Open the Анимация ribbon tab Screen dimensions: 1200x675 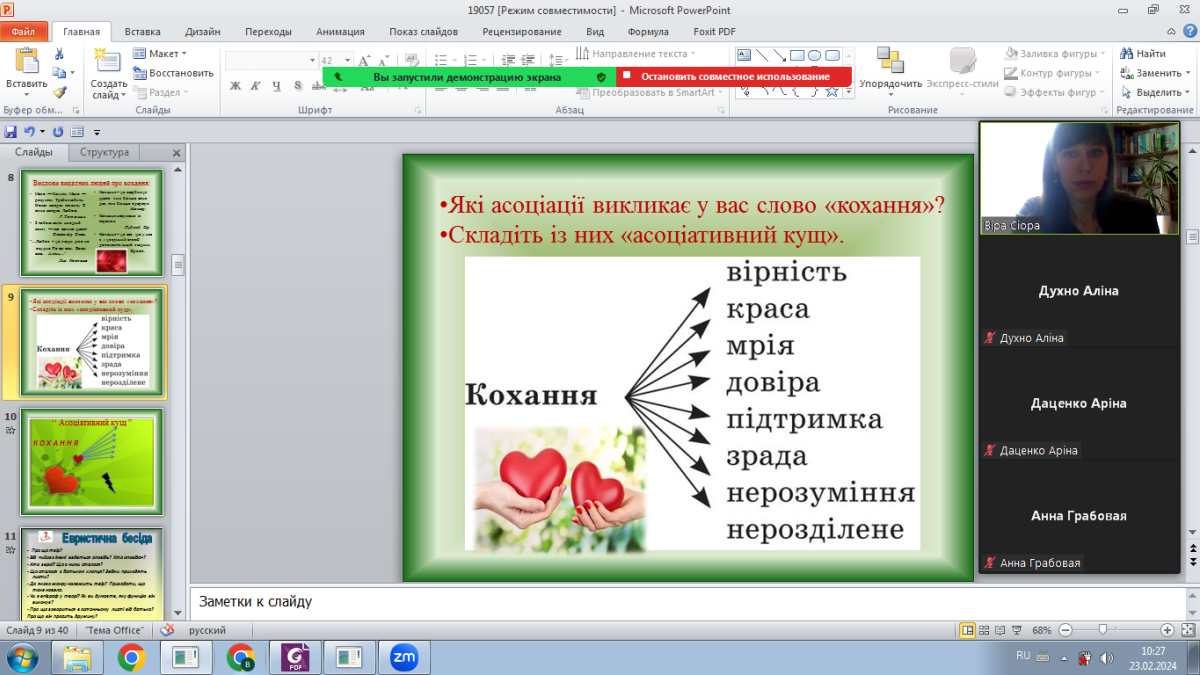(x=340, y=31)
